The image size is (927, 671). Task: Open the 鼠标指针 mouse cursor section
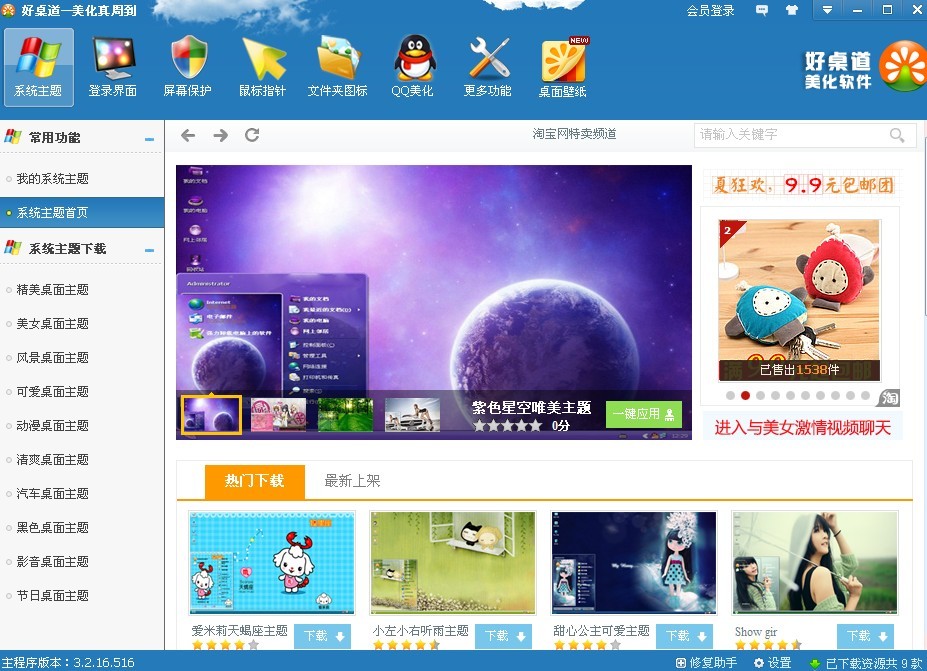[263, 66]
